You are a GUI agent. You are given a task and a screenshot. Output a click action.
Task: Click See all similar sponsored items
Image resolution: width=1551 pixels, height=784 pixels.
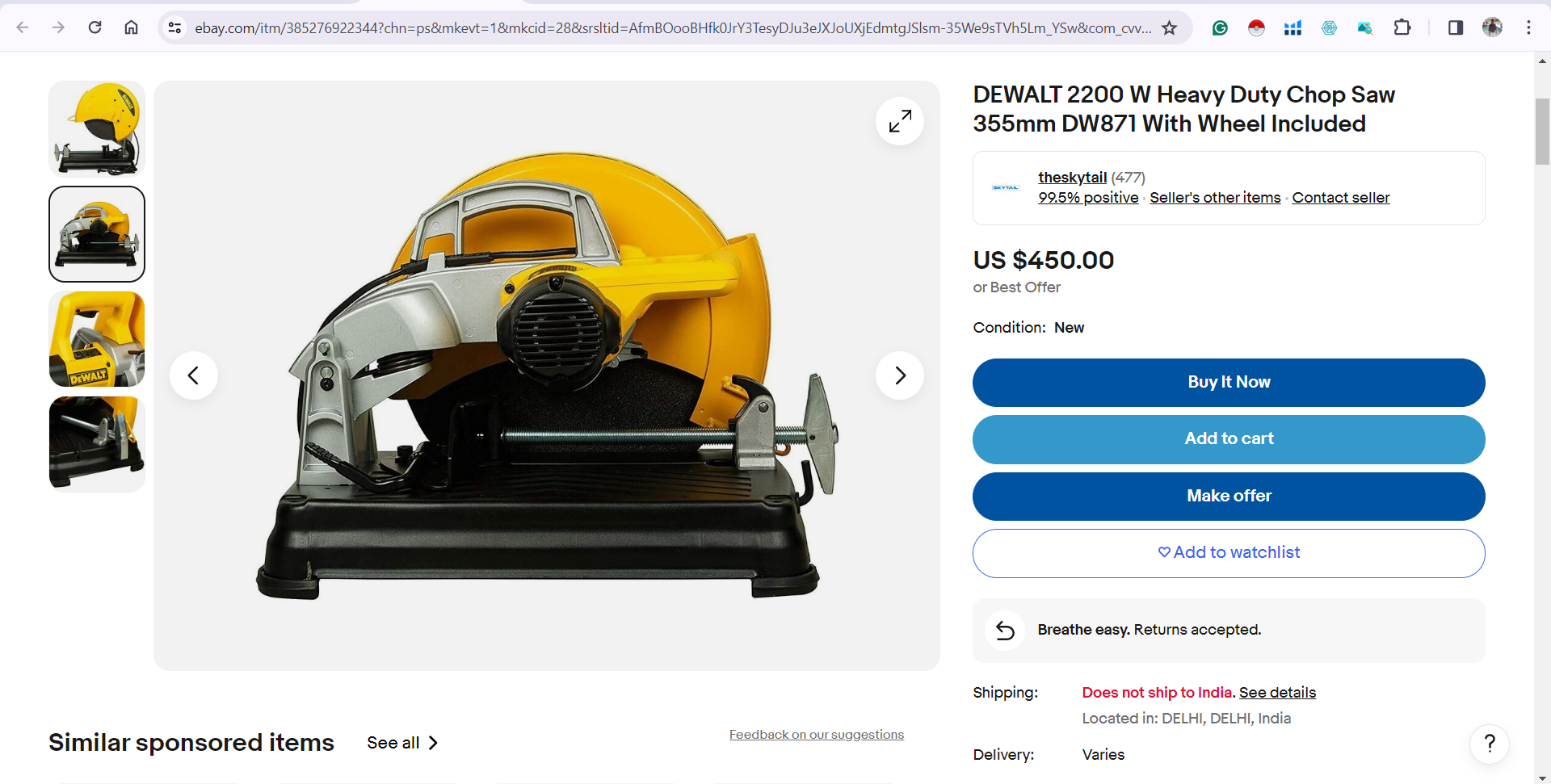coord(402,743)
